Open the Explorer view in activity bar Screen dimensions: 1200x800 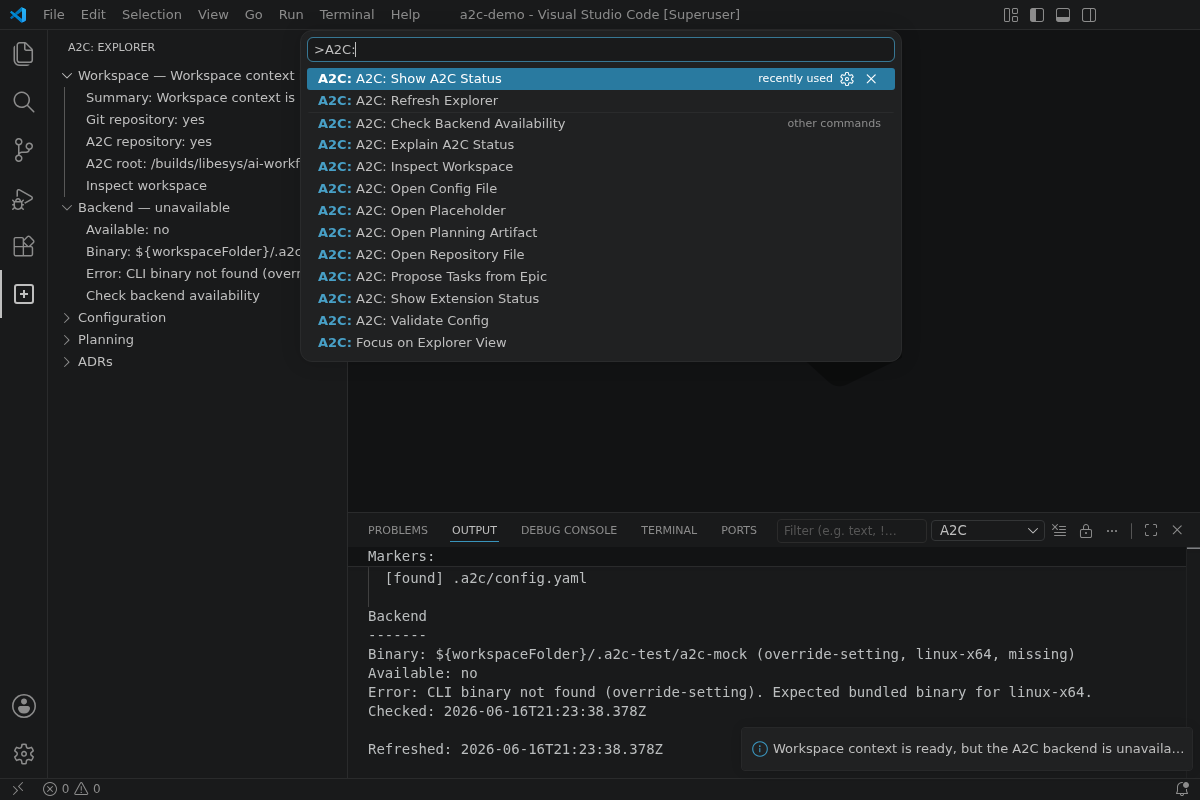[x=23, y=54]
